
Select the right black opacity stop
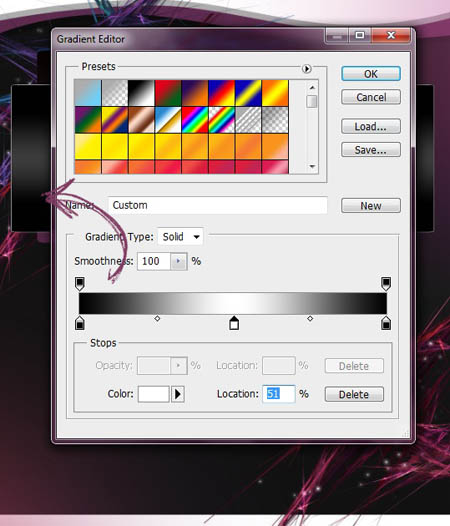[386, 283]
